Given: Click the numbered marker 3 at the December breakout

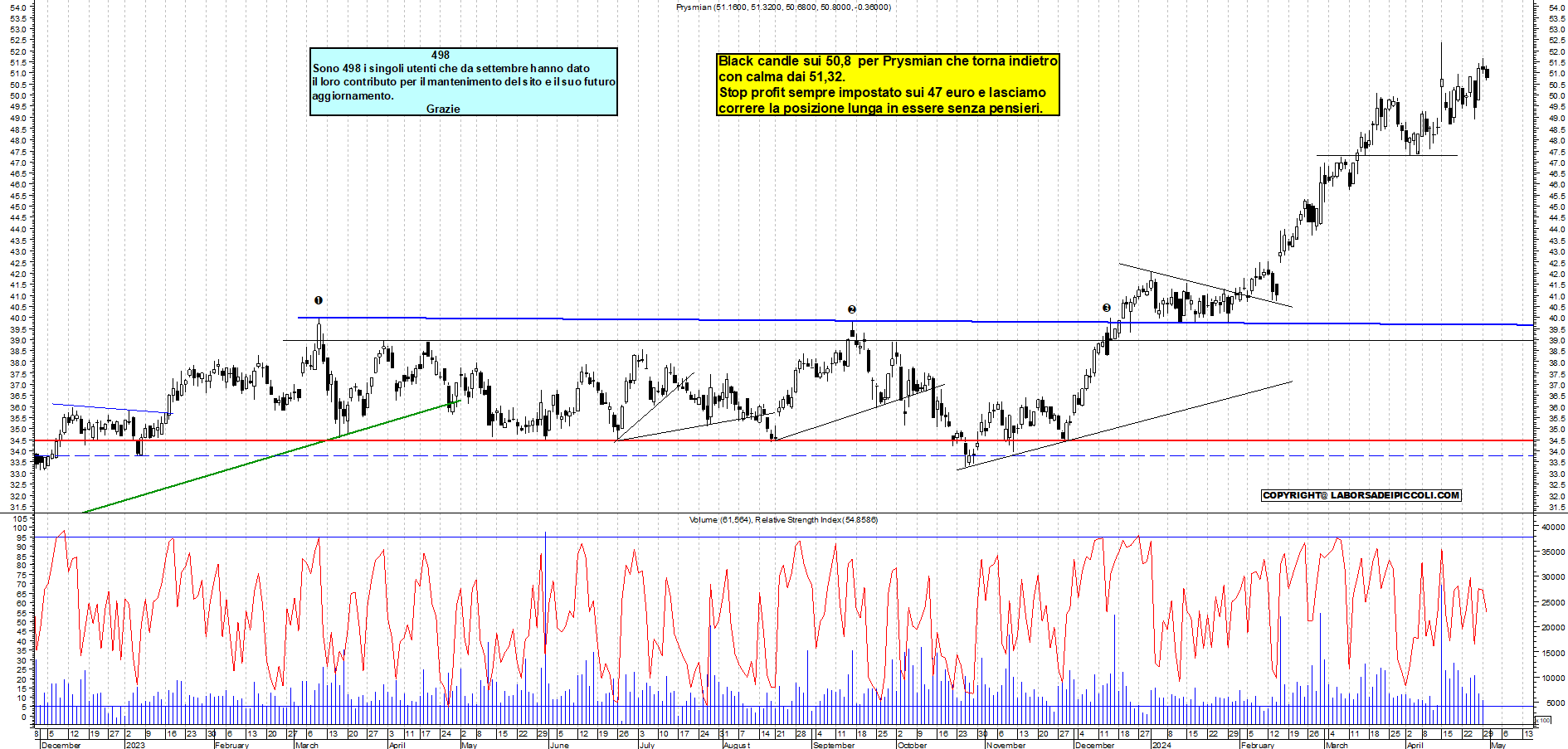Looking at the screenshot, I should tap(1107, 308).
